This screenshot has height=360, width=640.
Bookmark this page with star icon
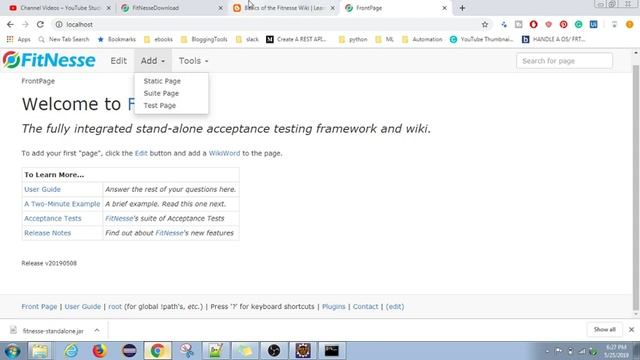point(484,24)
